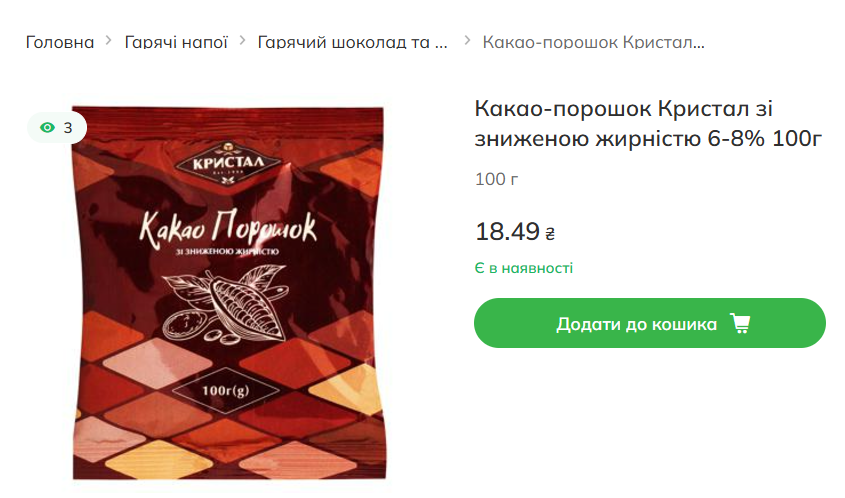Click chevron after Гарячі напої breadcrumb
This screenshot has height=498, width=845.
point(243,40)
